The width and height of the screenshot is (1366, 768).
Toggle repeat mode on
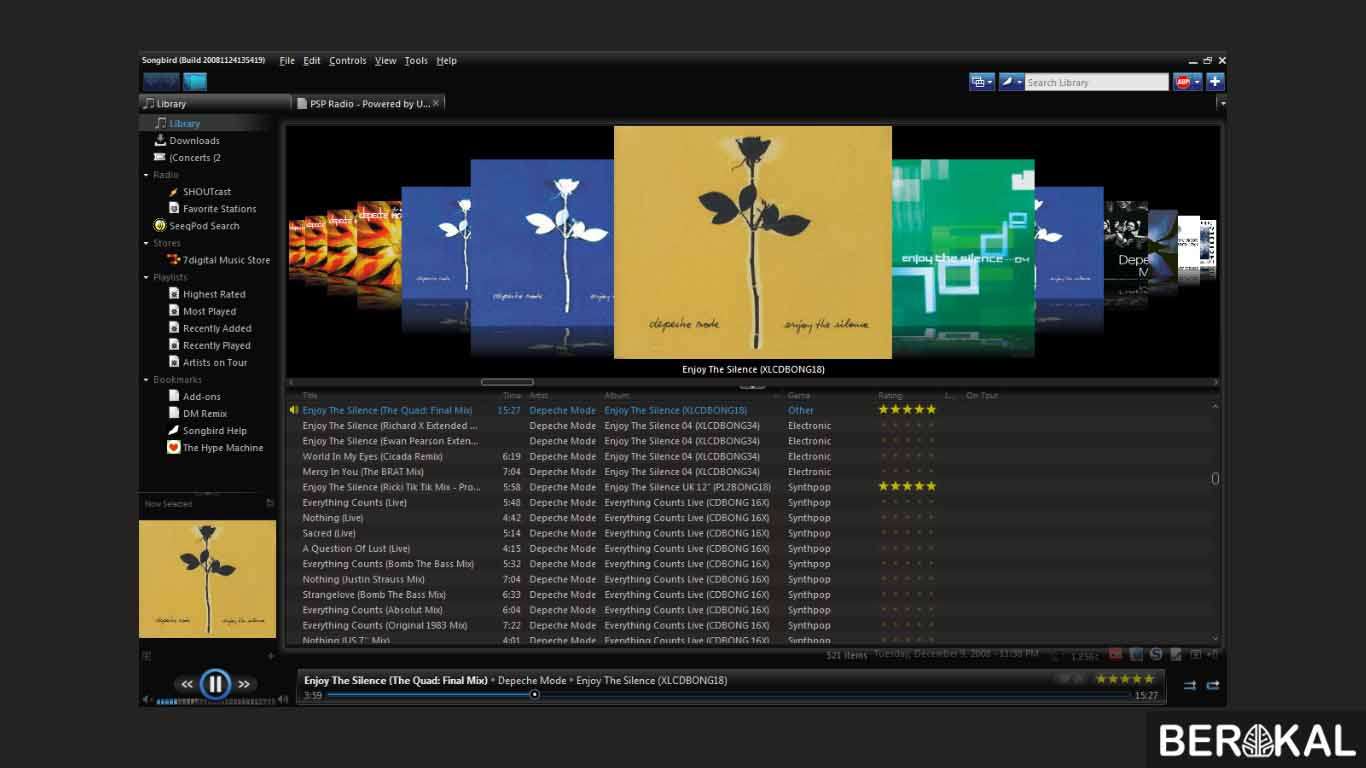1213,686
